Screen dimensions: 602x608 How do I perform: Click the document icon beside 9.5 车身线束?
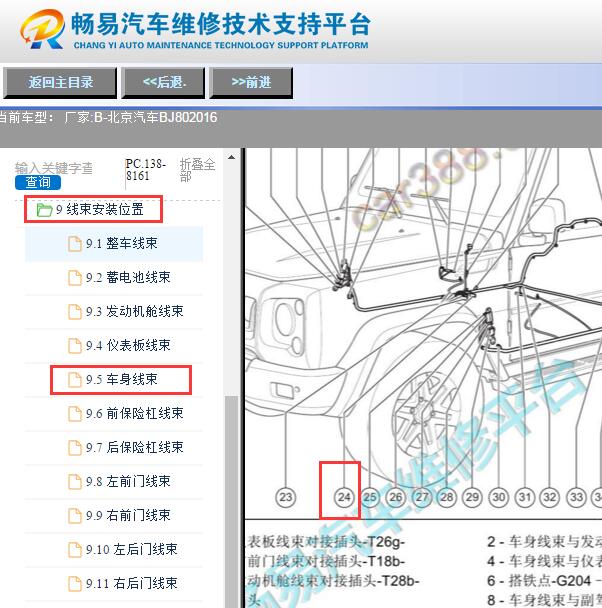click(x=74, y=380)
